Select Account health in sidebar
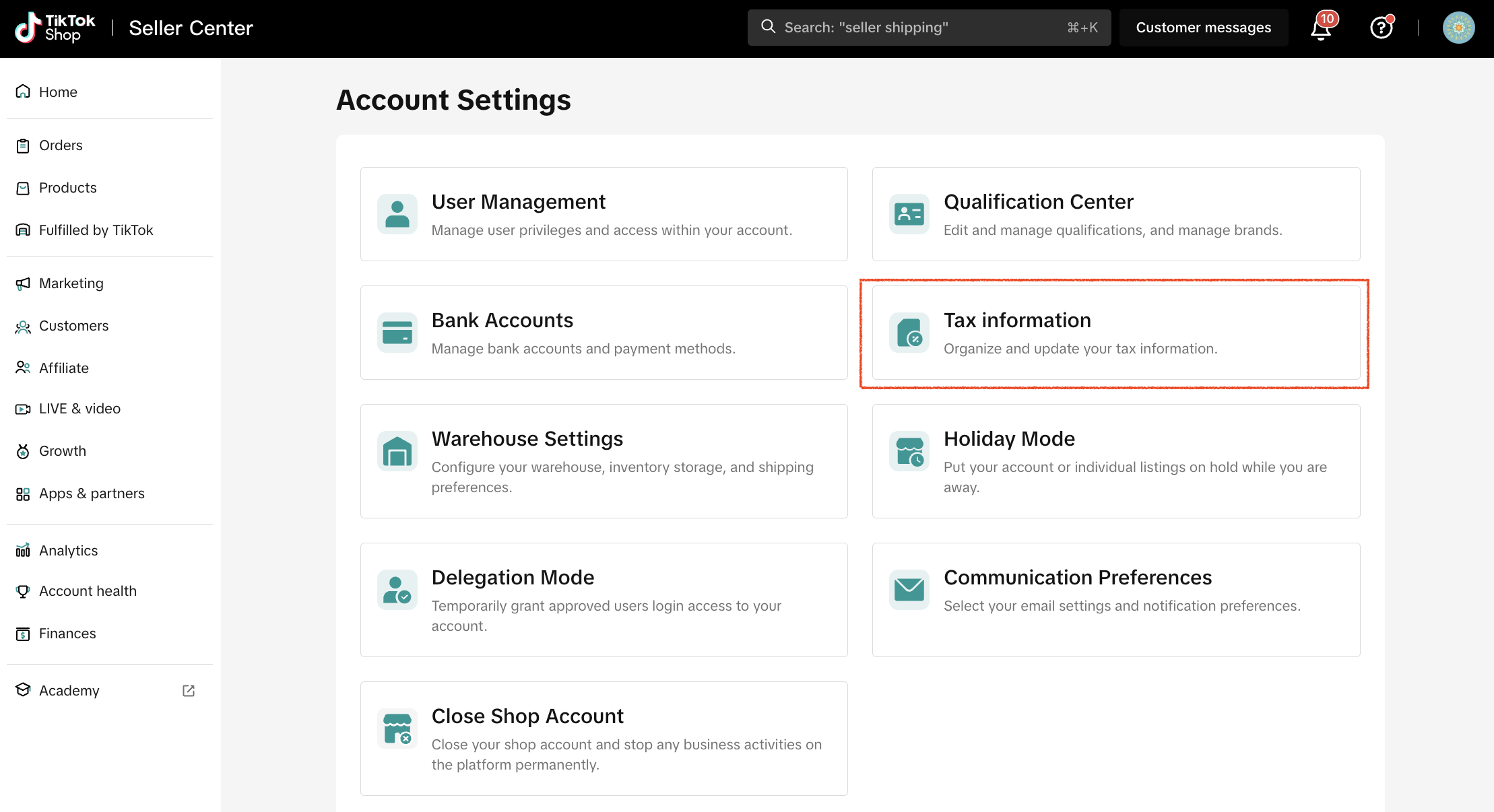The height and width of the screenshot is (812, 1494). 88,591
